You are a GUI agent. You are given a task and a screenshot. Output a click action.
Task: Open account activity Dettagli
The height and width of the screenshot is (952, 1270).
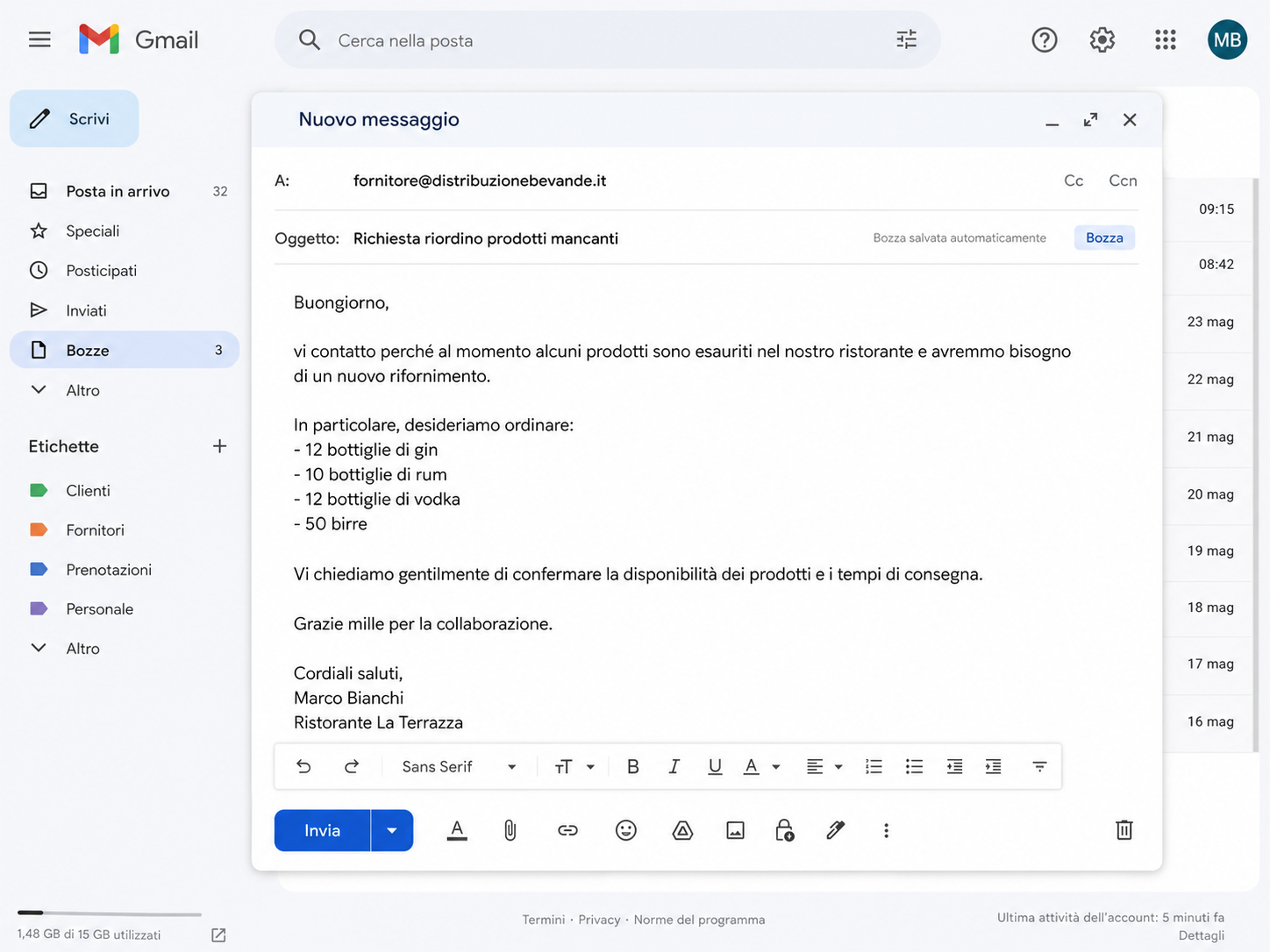[x=1201, y=935]
